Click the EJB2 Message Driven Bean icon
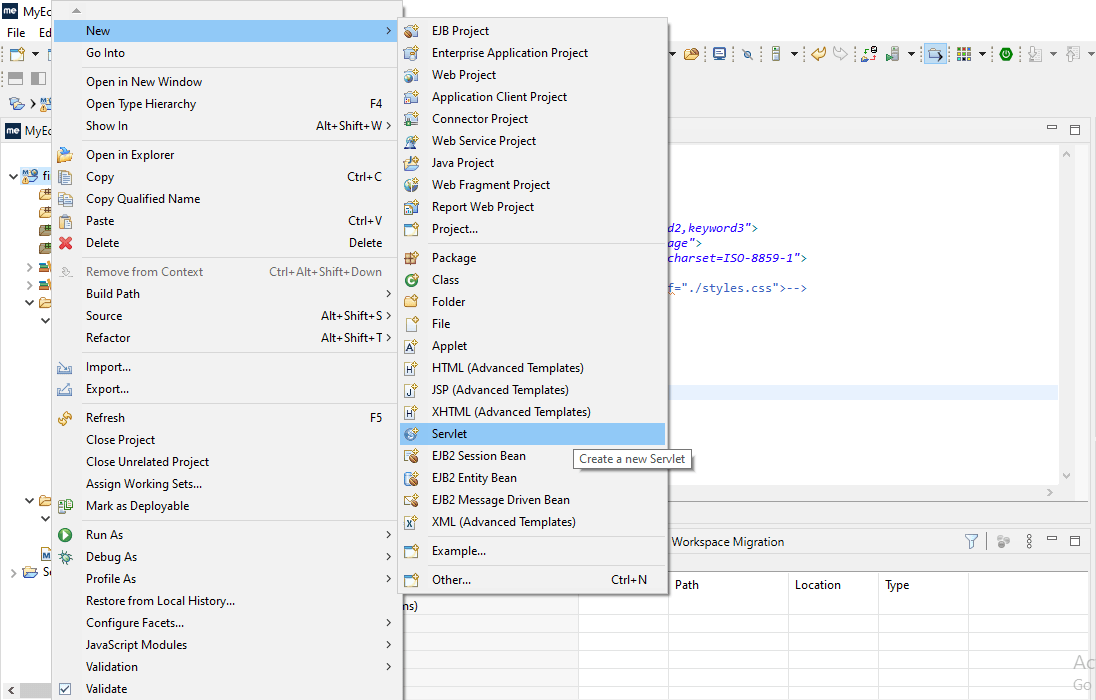 click(x=412, y=500)
